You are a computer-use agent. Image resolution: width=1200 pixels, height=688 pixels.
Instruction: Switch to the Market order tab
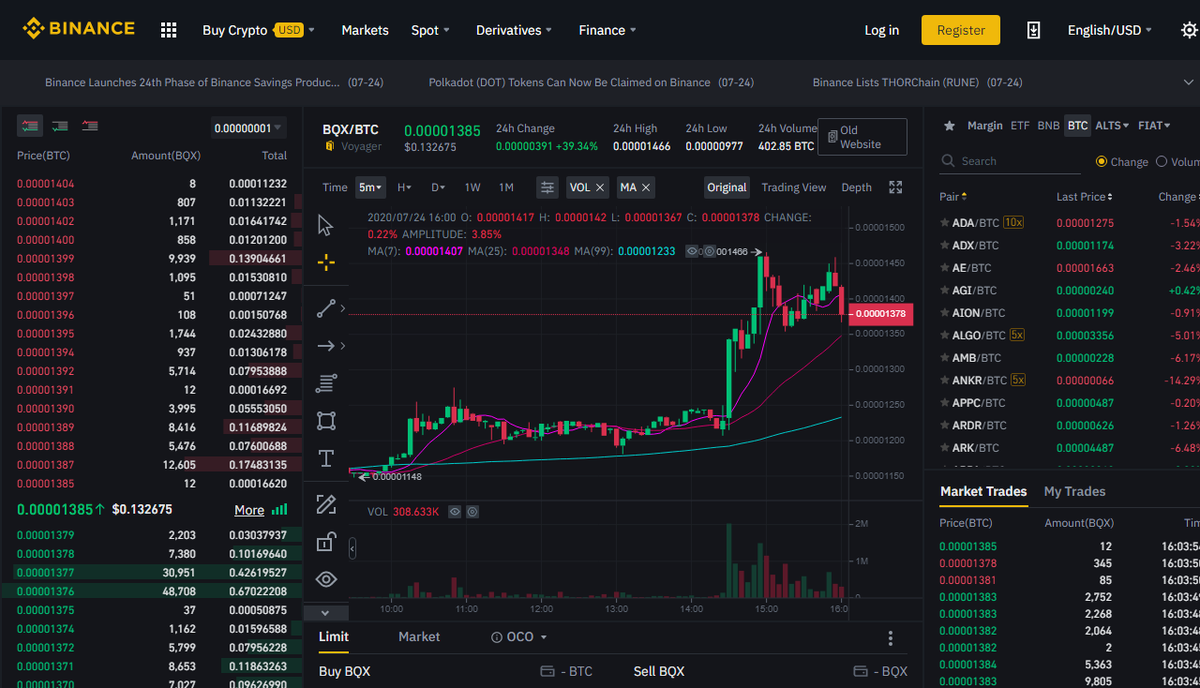coord(419,637)
